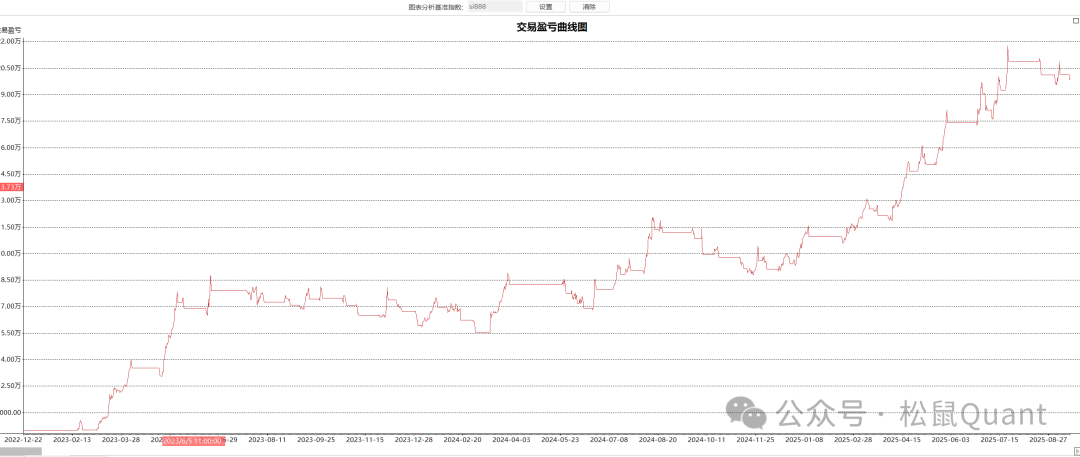Click the 6.00万 label on the y-axis
This screenshot has height=457, width=1080.
[x=12, y=147]
